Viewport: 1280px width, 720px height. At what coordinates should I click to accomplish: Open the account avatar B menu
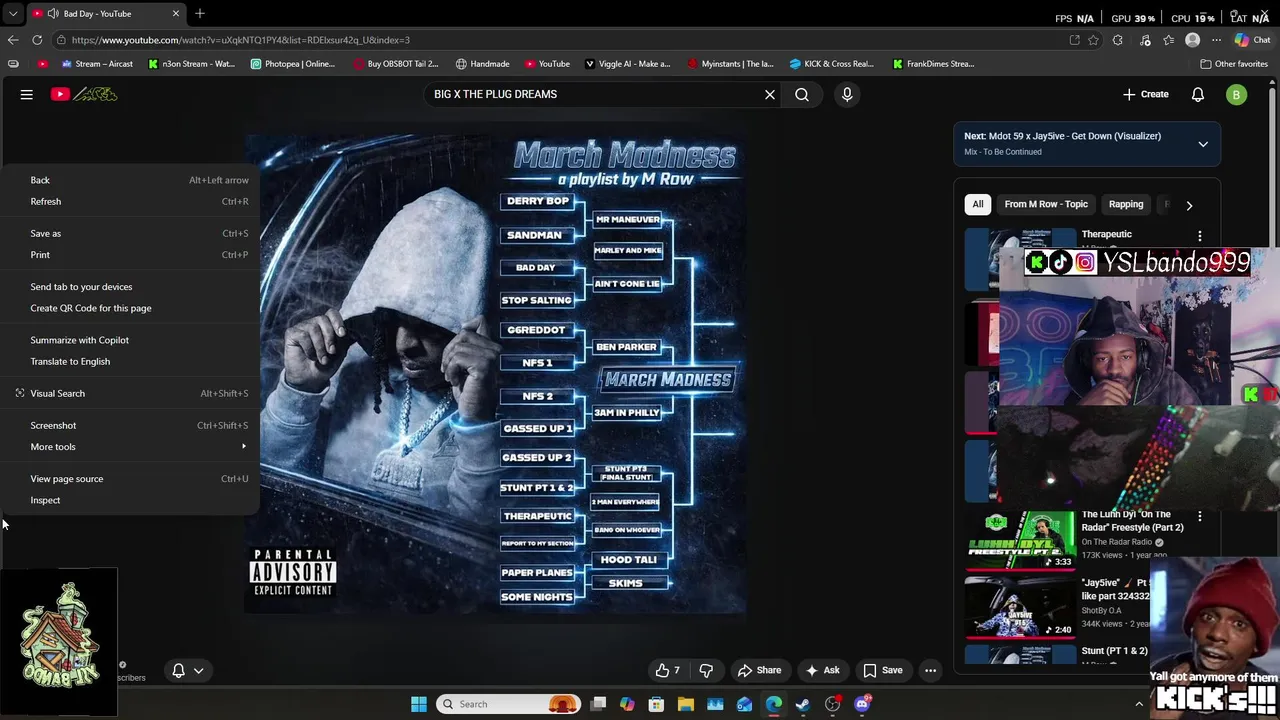tap(1237, 94)
